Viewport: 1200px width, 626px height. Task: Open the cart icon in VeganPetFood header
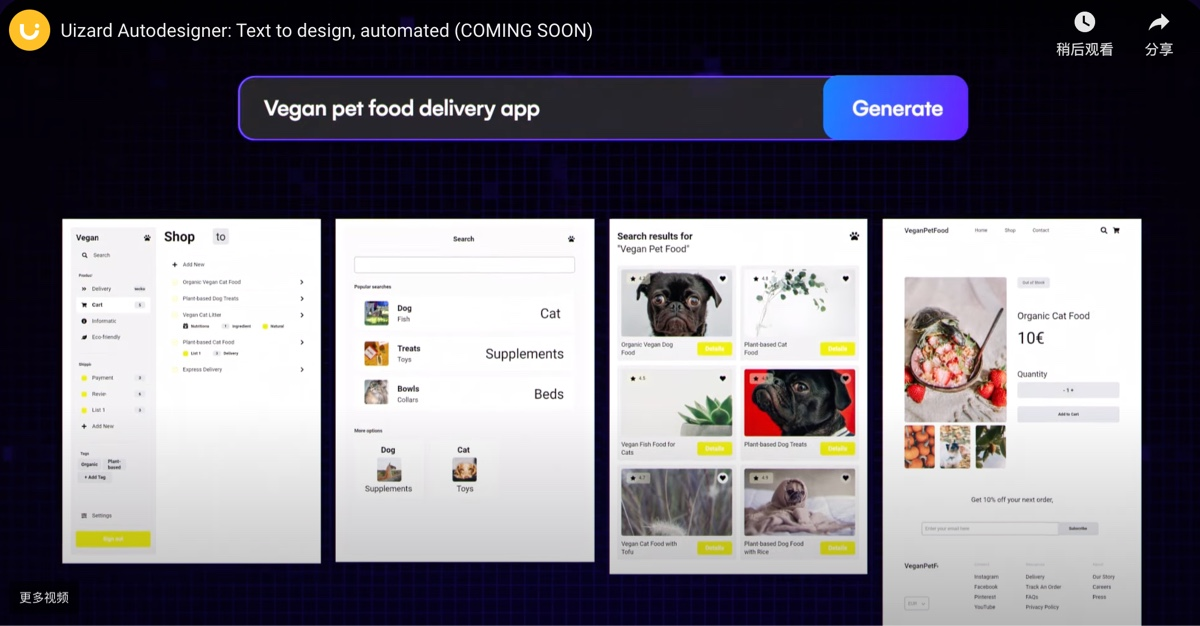click(x=1116, y=230)
